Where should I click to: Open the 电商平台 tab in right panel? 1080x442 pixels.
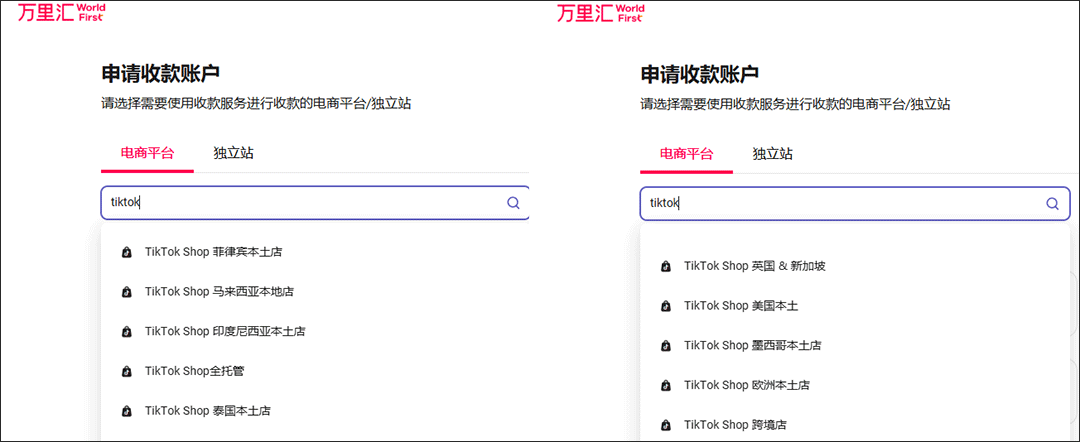click(687, 153)
